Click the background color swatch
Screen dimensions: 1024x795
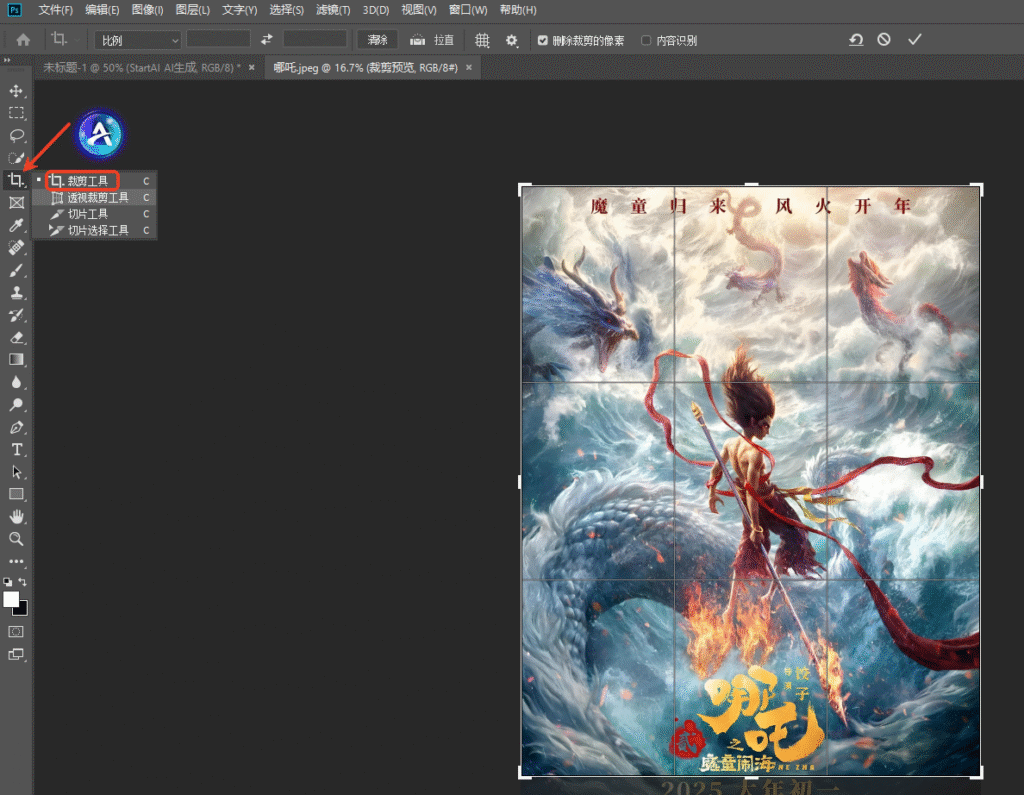[x=24, y=610]
